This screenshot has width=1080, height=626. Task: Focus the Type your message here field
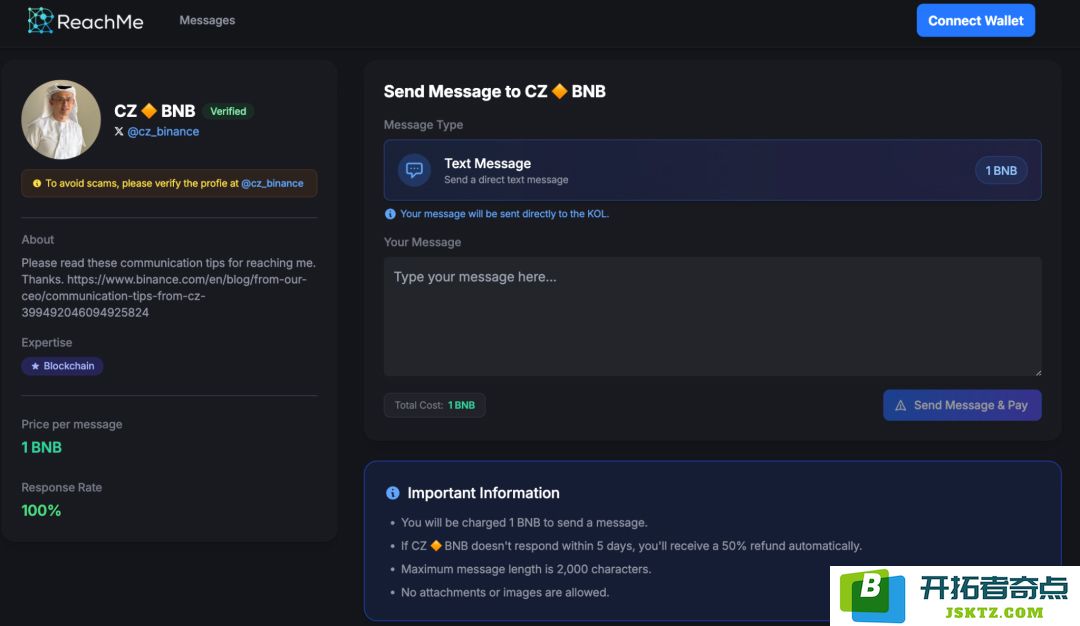click(x=712, y=316)
